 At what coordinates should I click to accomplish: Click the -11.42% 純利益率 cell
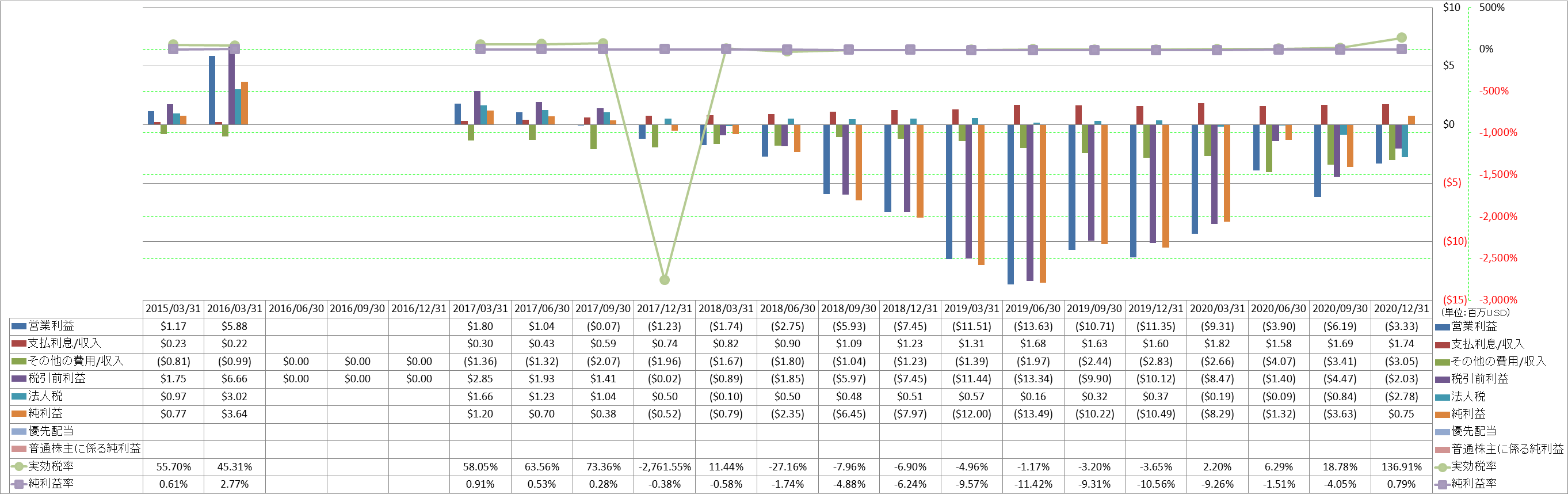[x=1033, y=484]
